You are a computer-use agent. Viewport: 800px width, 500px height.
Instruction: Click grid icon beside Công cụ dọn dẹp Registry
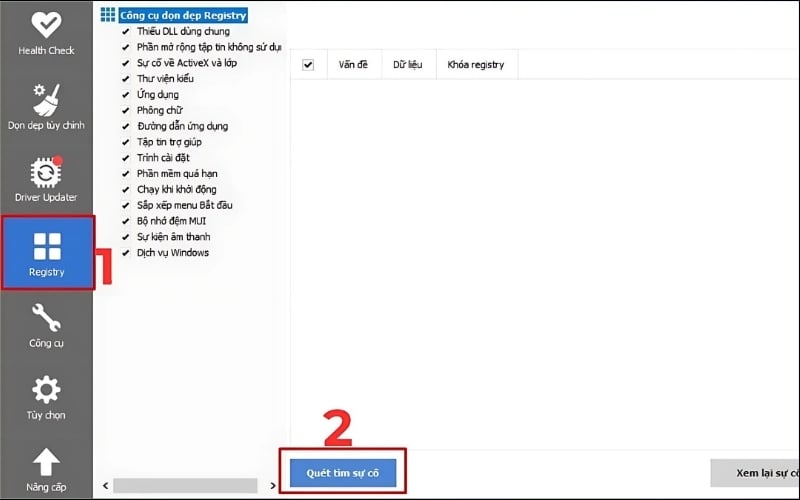coord(108,14)
